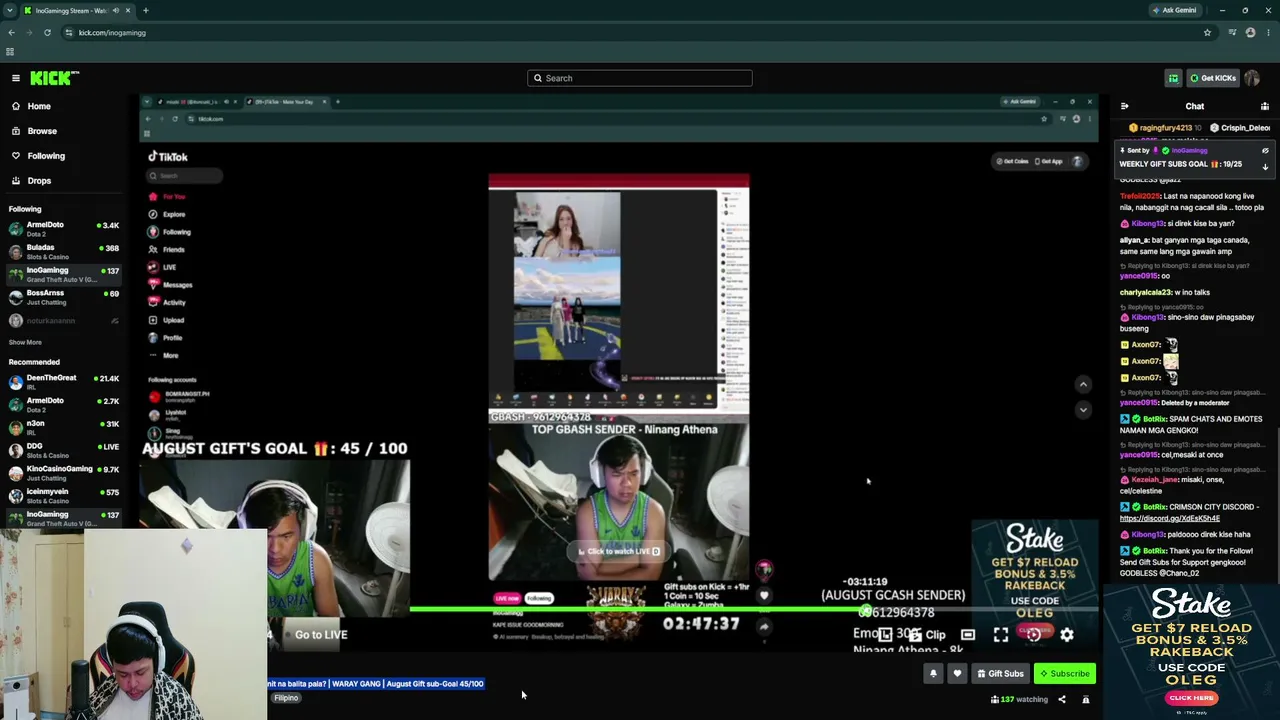Open the Chrome tab search dropdown

[10, 10]
